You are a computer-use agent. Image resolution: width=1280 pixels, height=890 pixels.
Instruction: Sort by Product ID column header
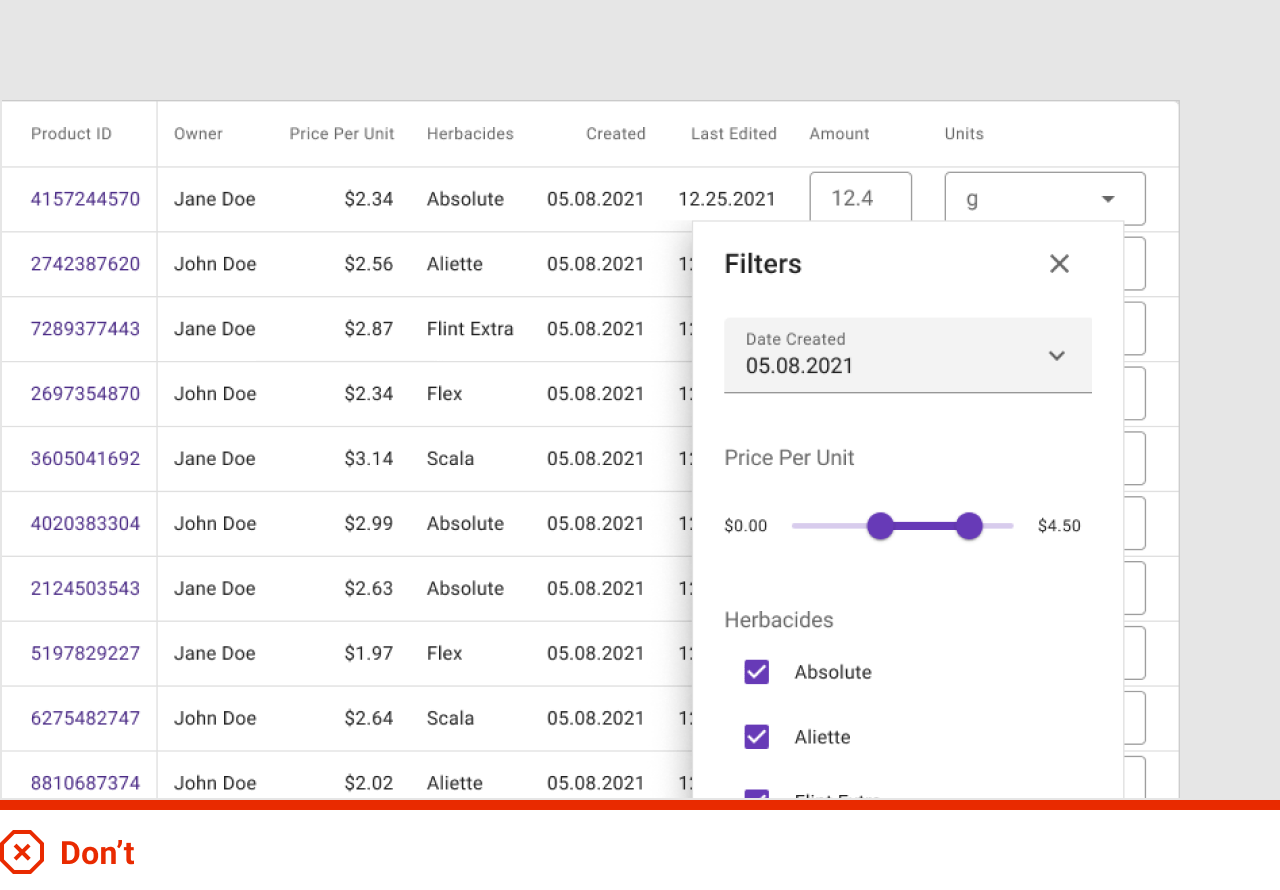click(71, 134)
